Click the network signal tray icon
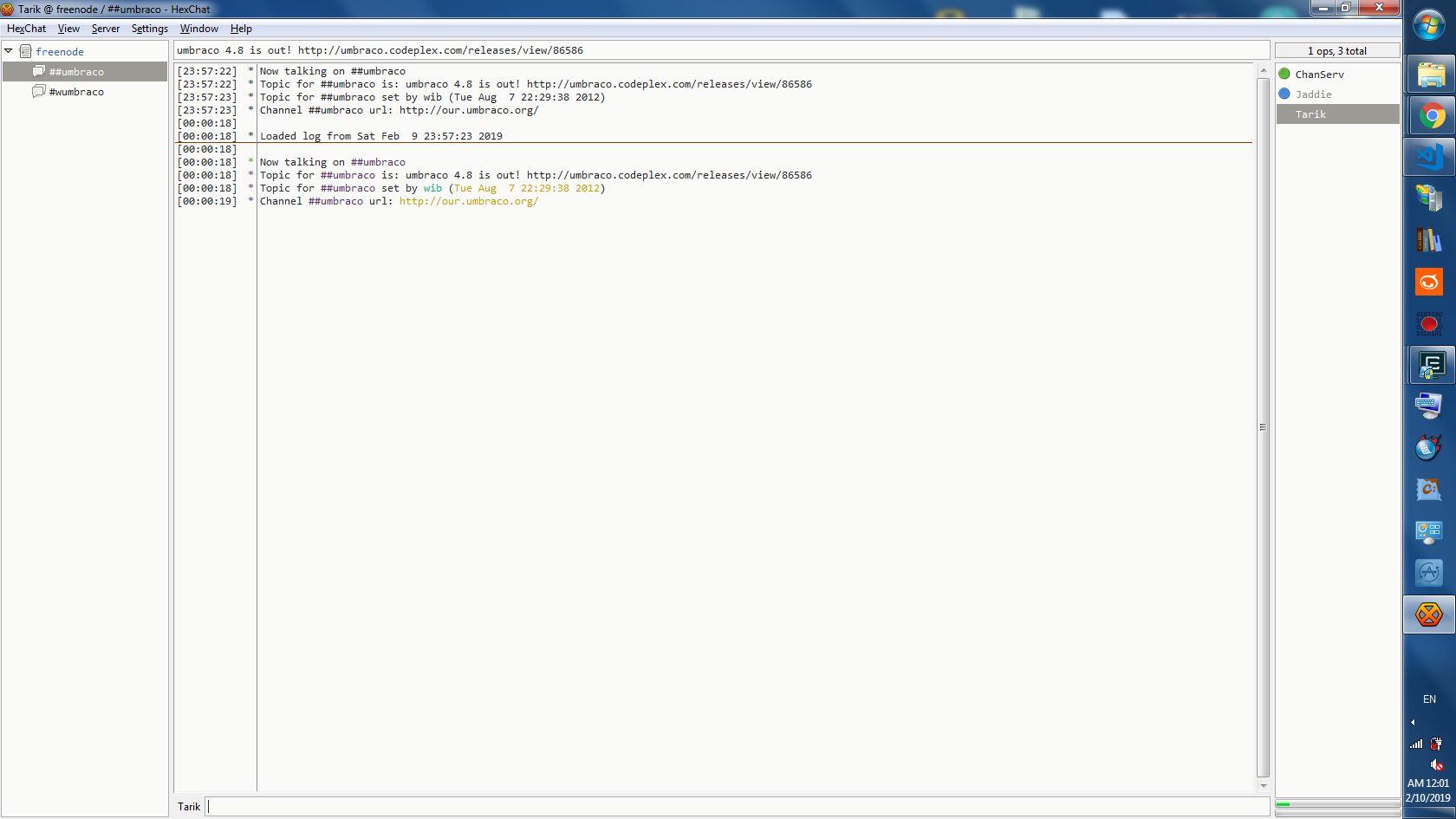 point(1416,744)
